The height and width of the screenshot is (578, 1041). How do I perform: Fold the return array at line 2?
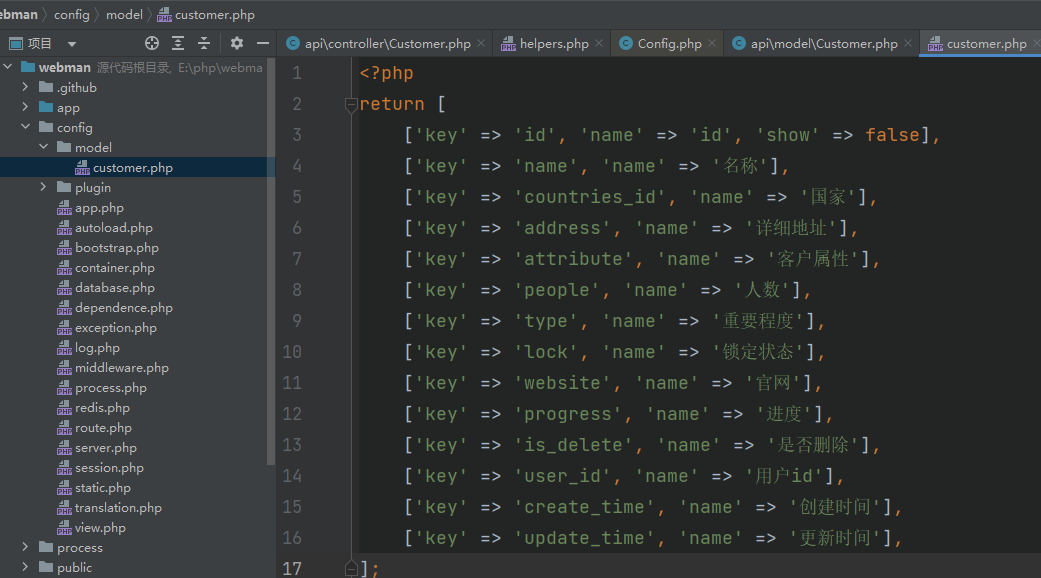click(x=351, y=104)
